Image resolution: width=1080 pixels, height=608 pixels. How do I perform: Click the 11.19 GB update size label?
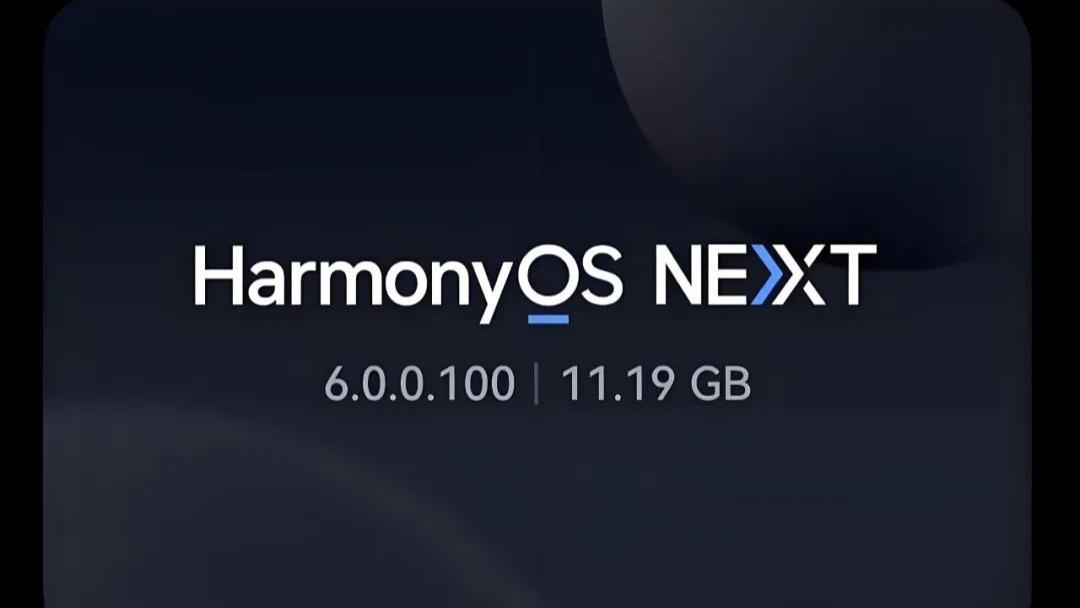point(656,384)
